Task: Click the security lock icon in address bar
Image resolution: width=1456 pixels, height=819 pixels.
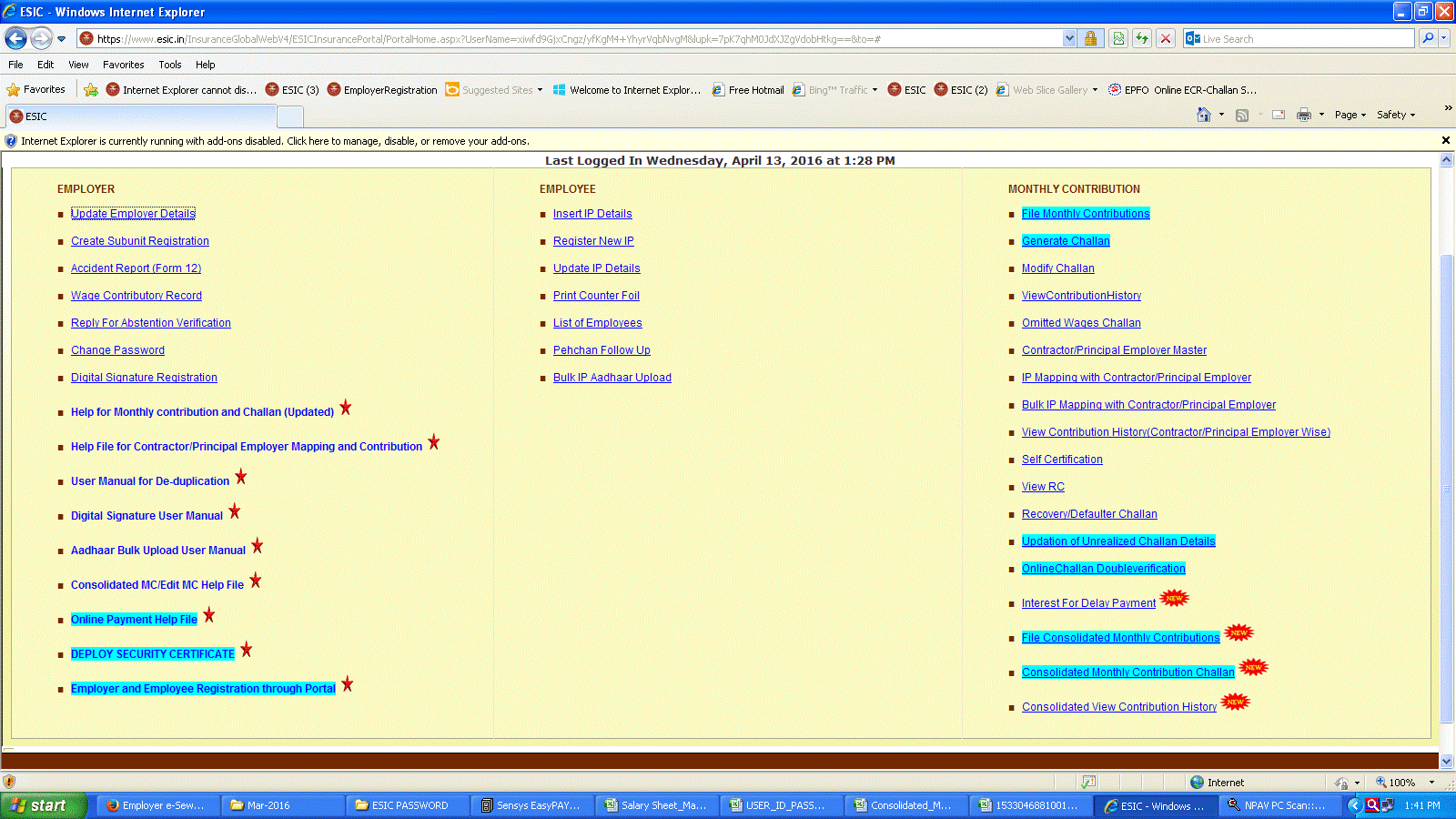Action: pyautogui.click(x=1090, y=38)
